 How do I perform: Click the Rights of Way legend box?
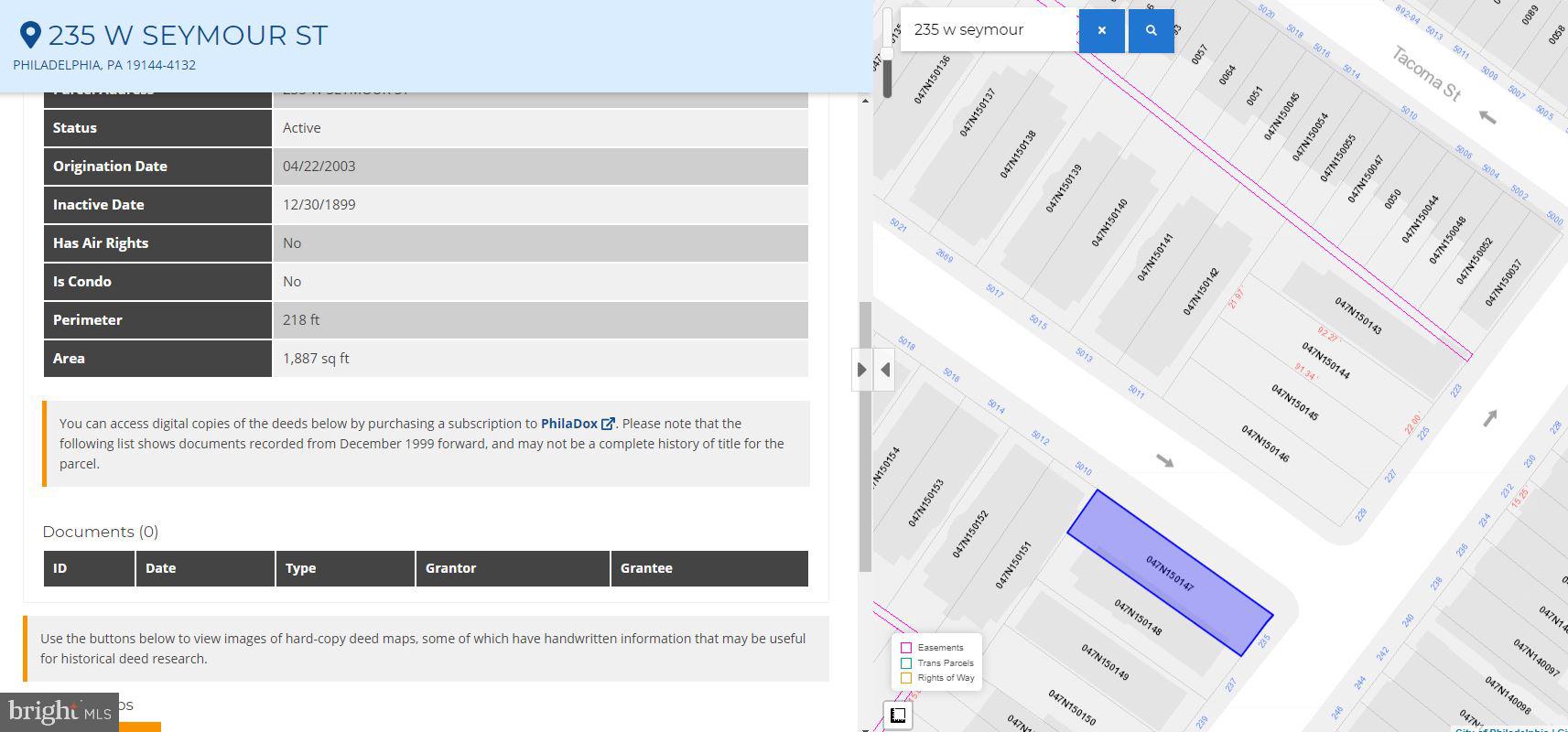pyautogui.click(x=906, y=678)
